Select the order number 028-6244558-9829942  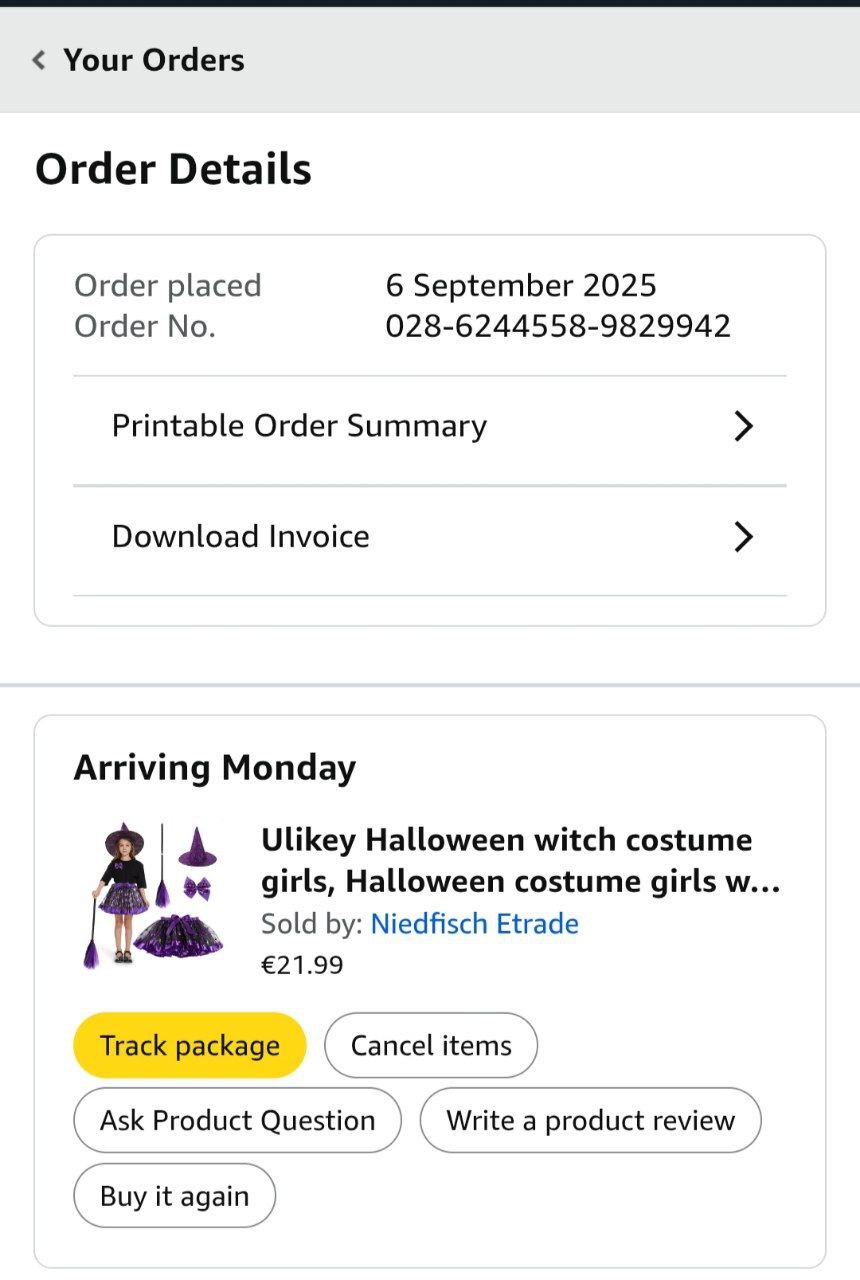(x=558, y=326)
